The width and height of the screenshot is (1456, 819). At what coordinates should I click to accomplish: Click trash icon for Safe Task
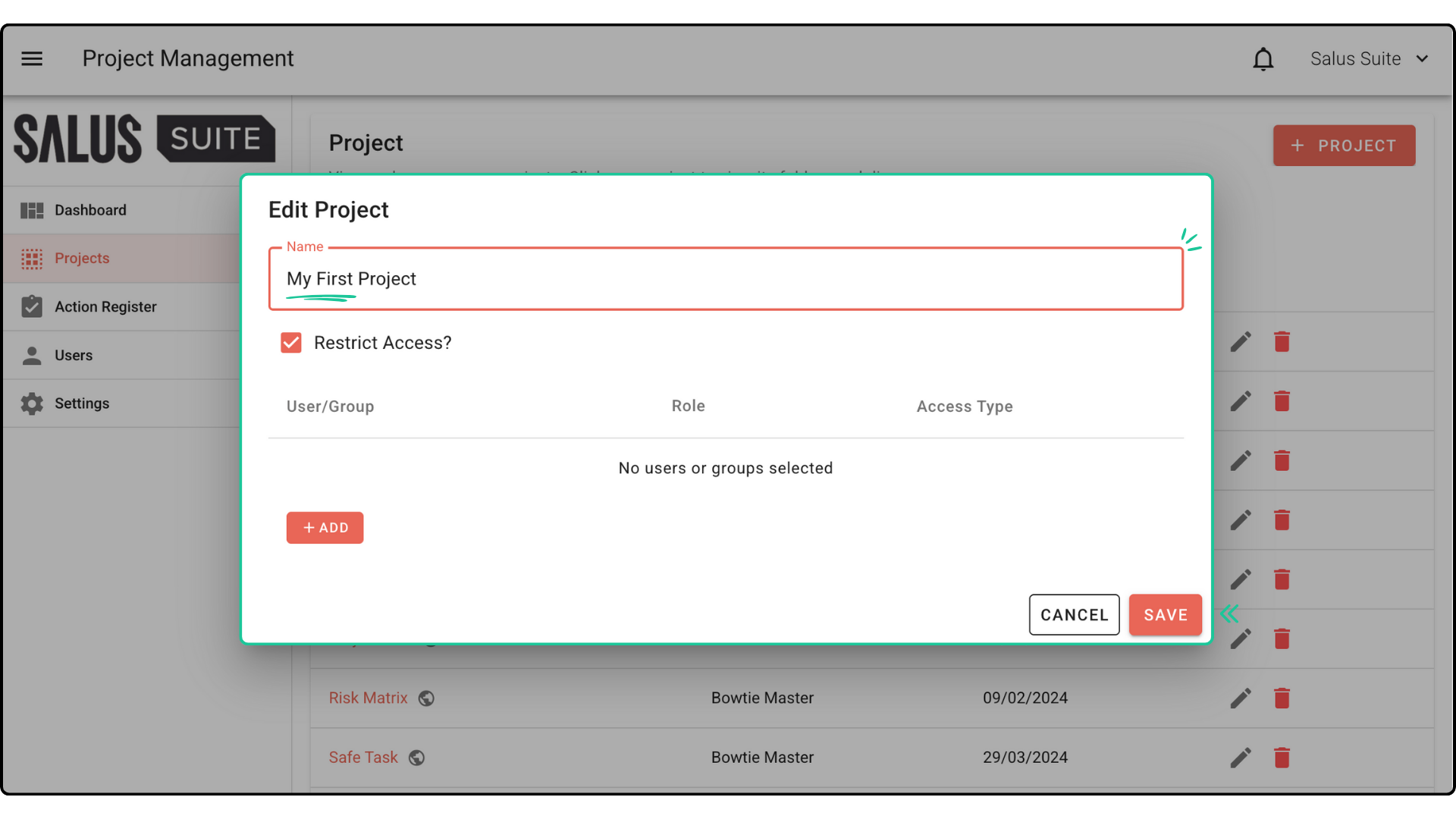[1282, 758]
